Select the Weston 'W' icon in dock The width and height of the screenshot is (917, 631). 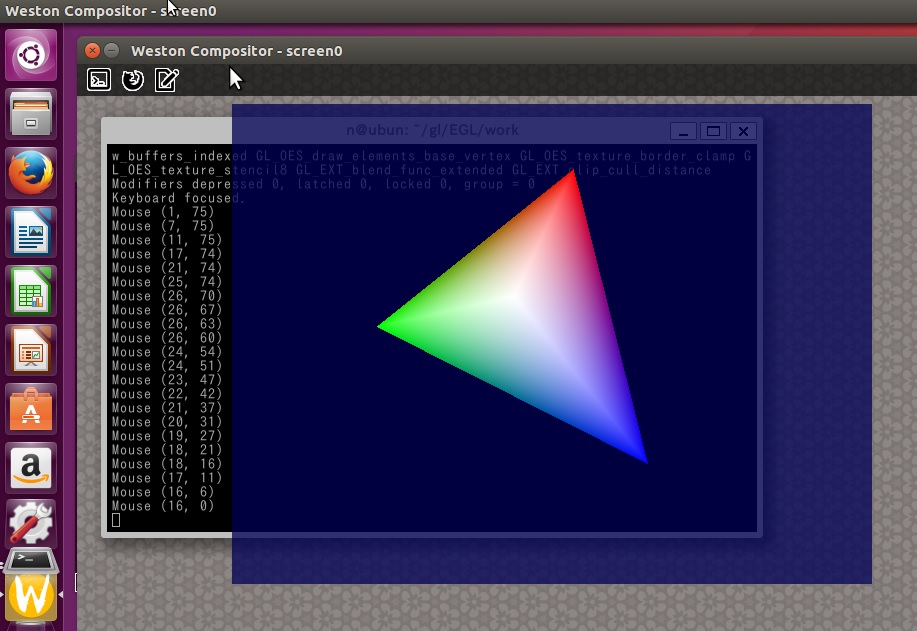32,596
